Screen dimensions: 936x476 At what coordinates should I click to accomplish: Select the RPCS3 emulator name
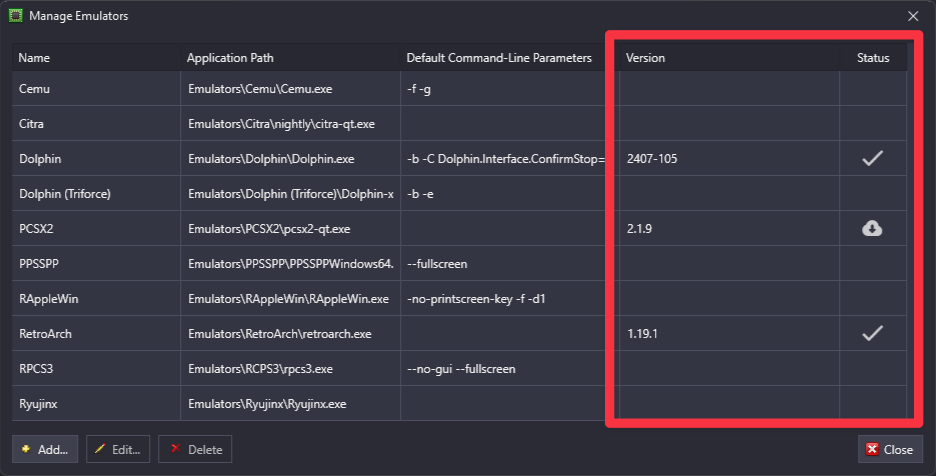[36, 368]
